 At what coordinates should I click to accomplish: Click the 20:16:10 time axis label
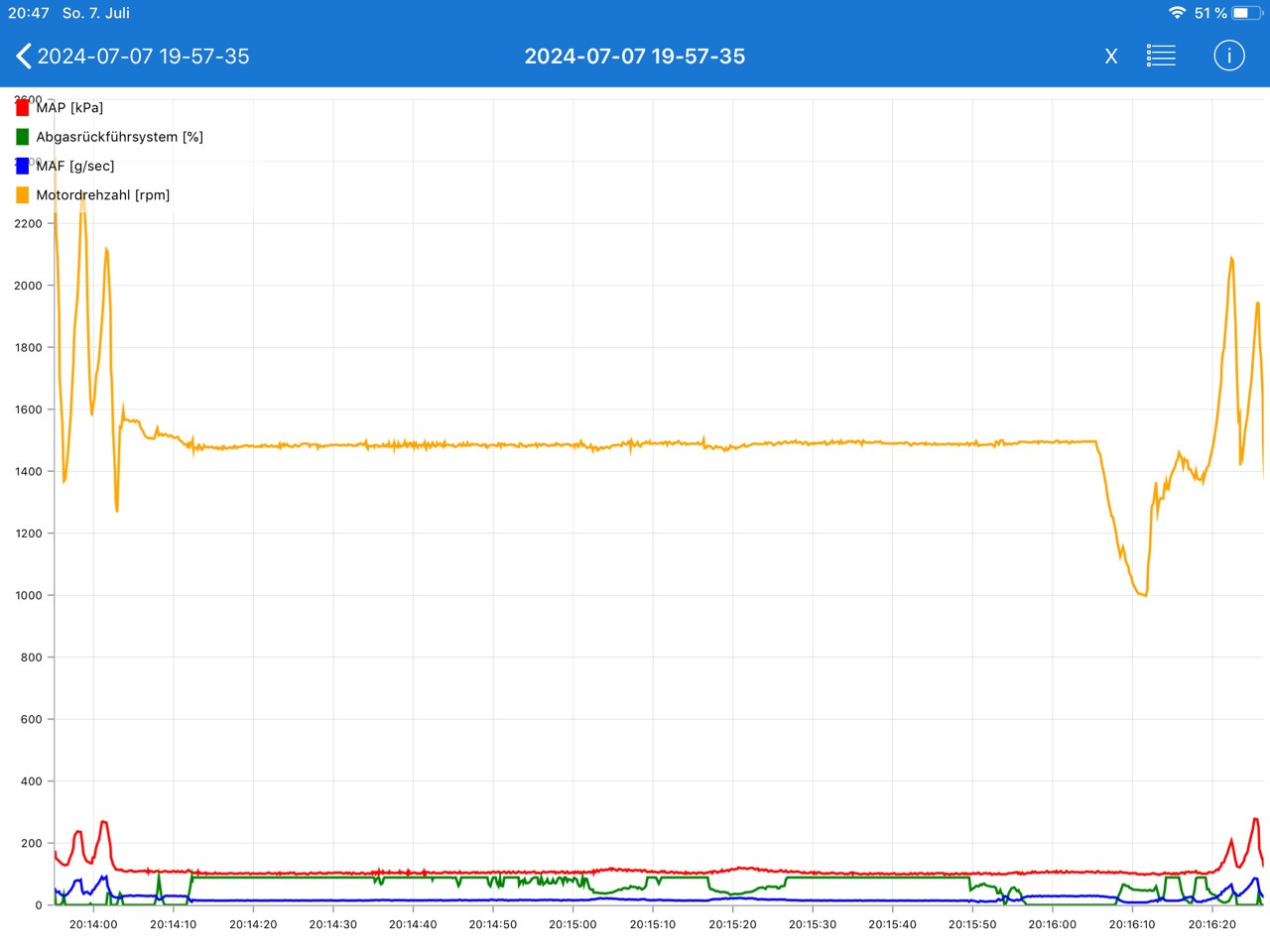coord(1132,924)
